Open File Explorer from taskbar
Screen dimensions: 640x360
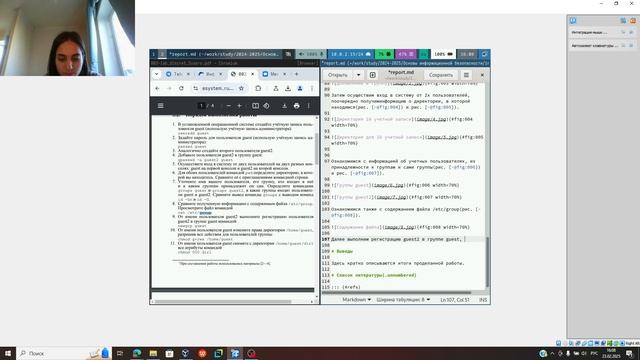[153, 353]
